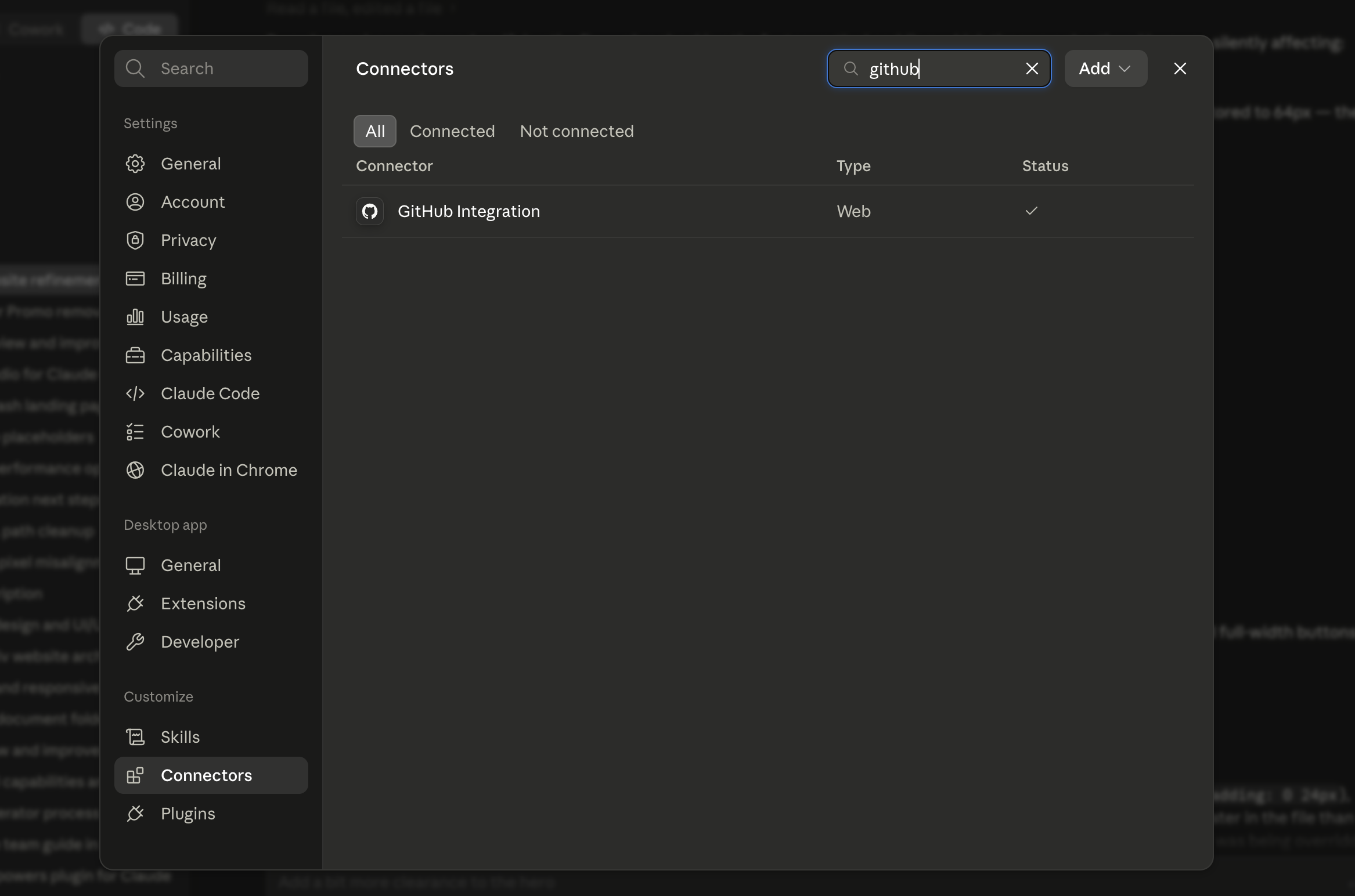Clear the github search text
This screenshot has height=896, width=1355.
(1032, 68)
